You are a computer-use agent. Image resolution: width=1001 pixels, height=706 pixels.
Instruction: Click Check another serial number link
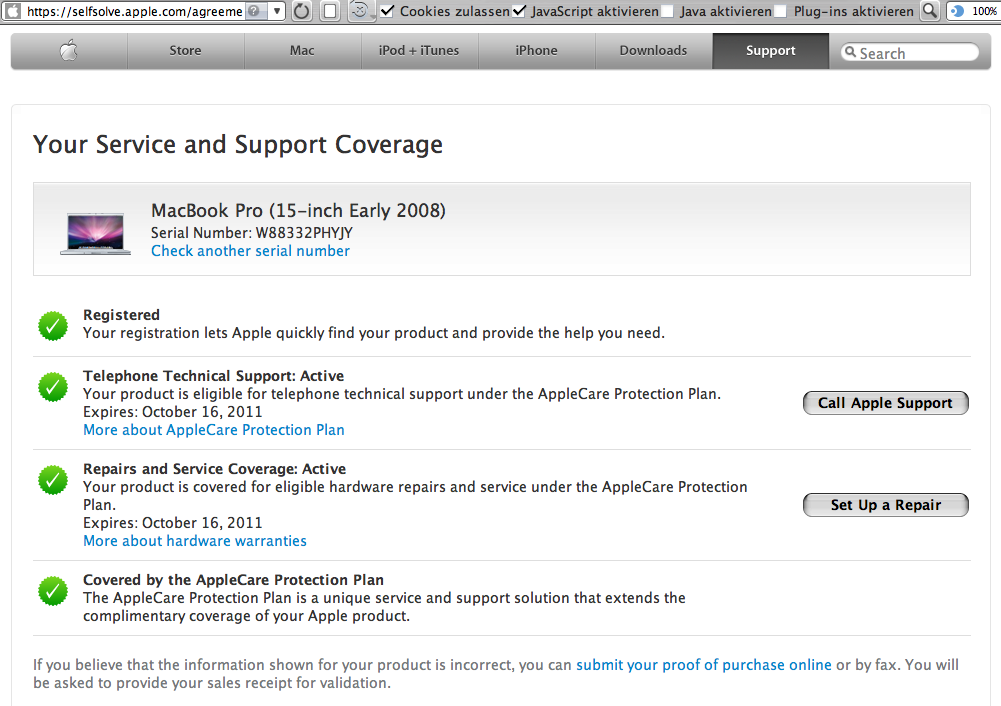250,251
